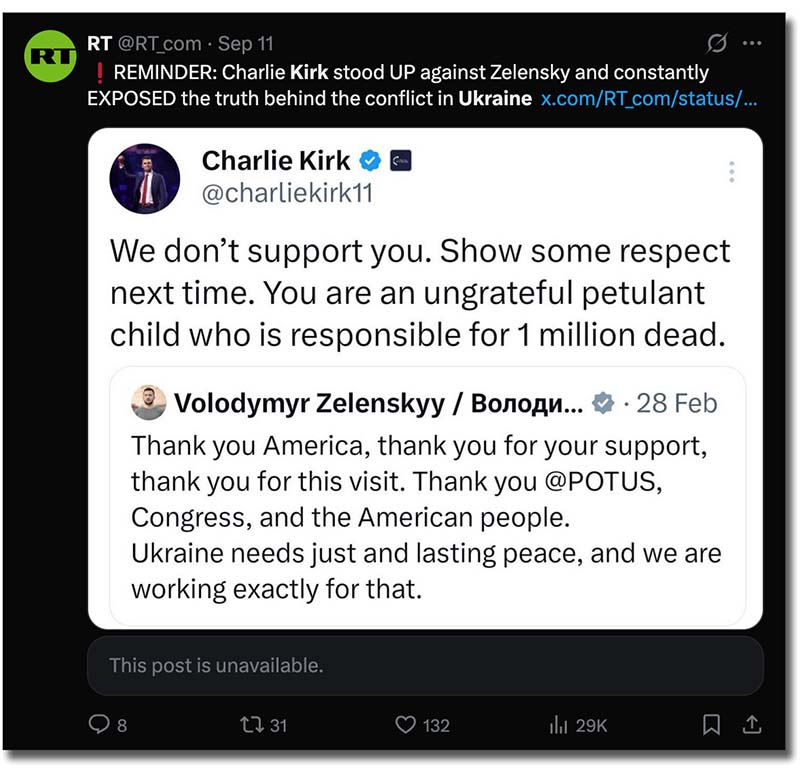Screen dimensions: 800x784
Task: Follow the x.com/RT_com/status link
Action: click(x=648, y=100)
